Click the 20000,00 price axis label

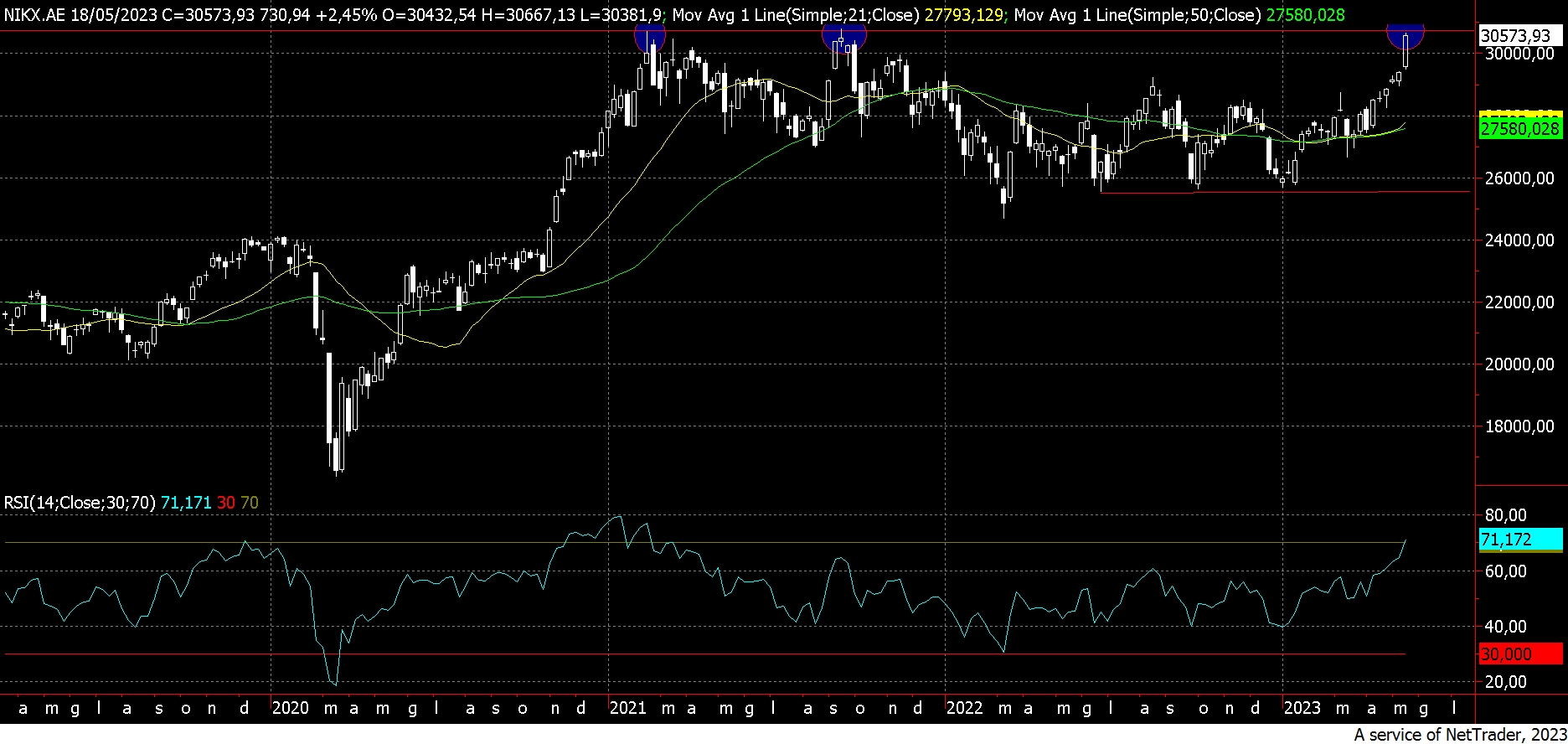click(1518, 364)
